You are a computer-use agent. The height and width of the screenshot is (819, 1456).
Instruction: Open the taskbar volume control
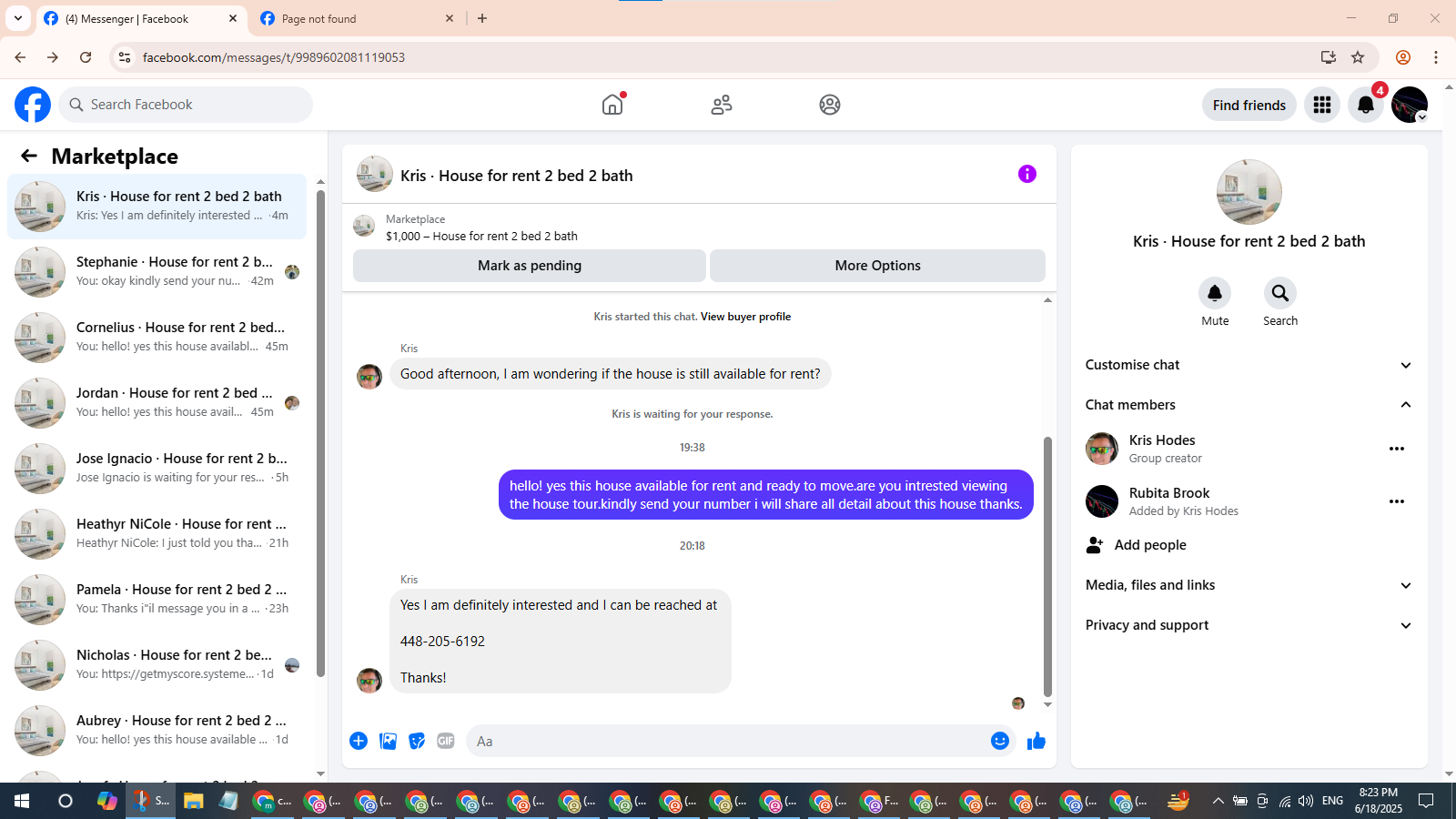coord(1306,801)
